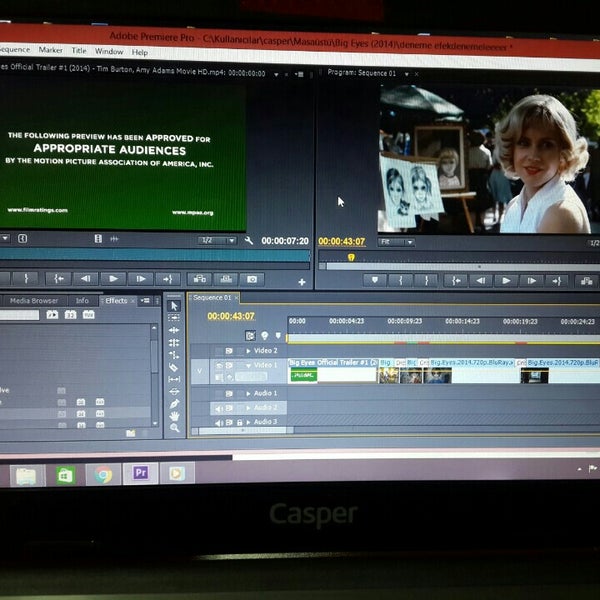Open Source clip name dropdown arrow

276,75
